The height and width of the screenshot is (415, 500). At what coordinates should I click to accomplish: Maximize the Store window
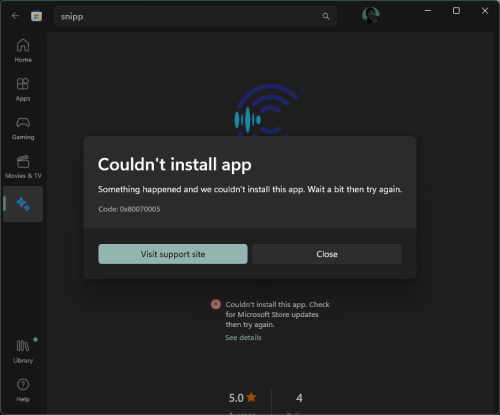click(456, 11)
